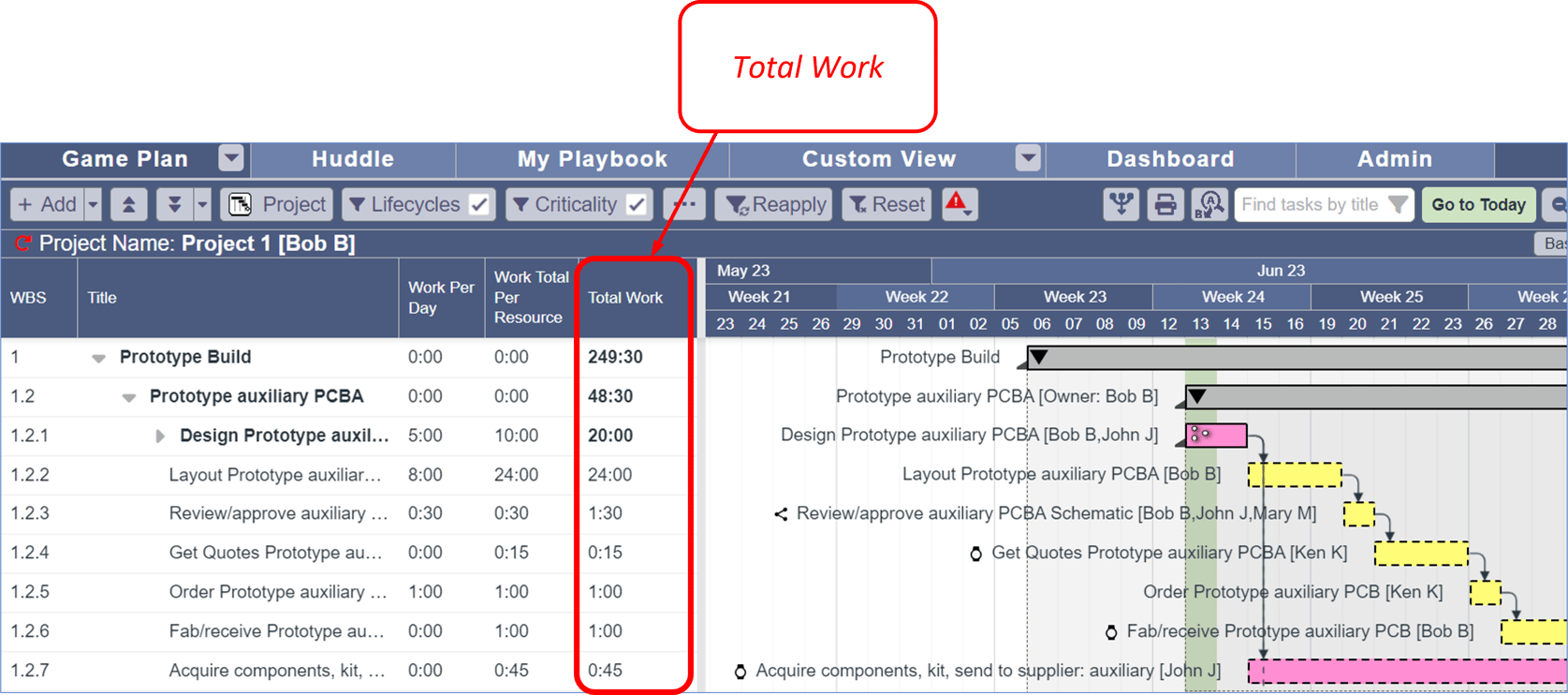
Task: Click the Reapply filter button
Action: [x=775, y=204]
